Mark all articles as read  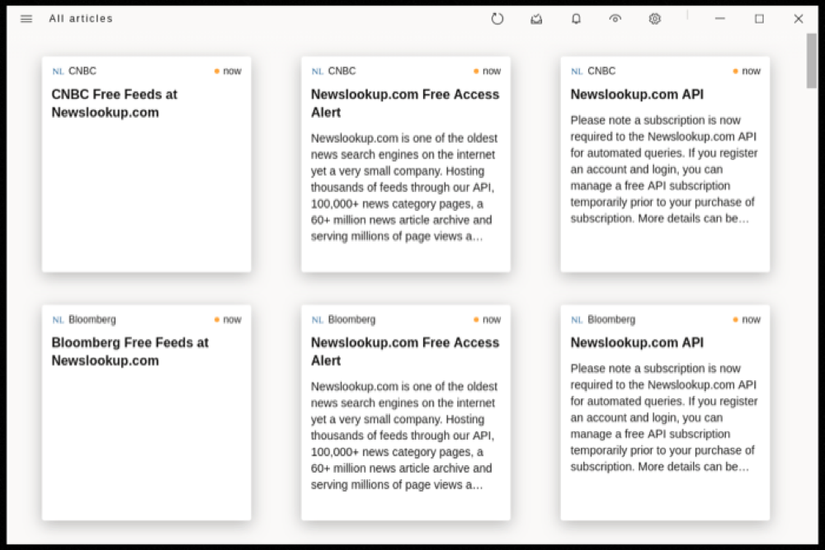pyautogui.click(x=536, y=19)
